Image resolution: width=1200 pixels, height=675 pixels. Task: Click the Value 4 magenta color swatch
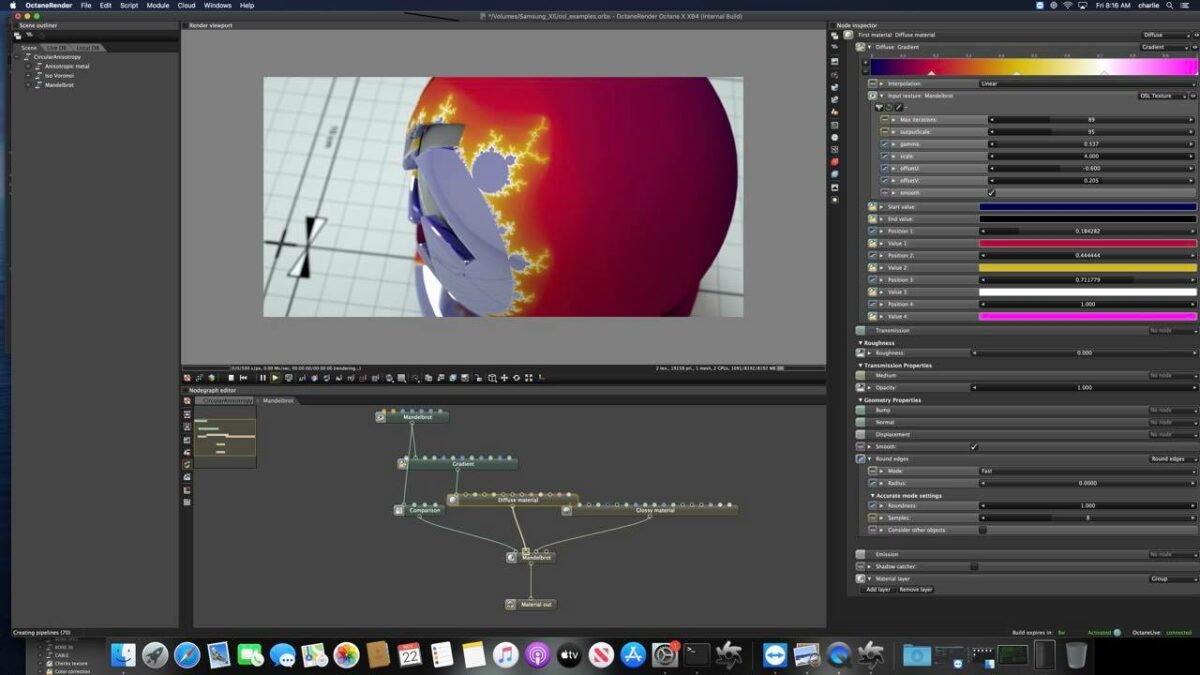tap(1087, 316)
